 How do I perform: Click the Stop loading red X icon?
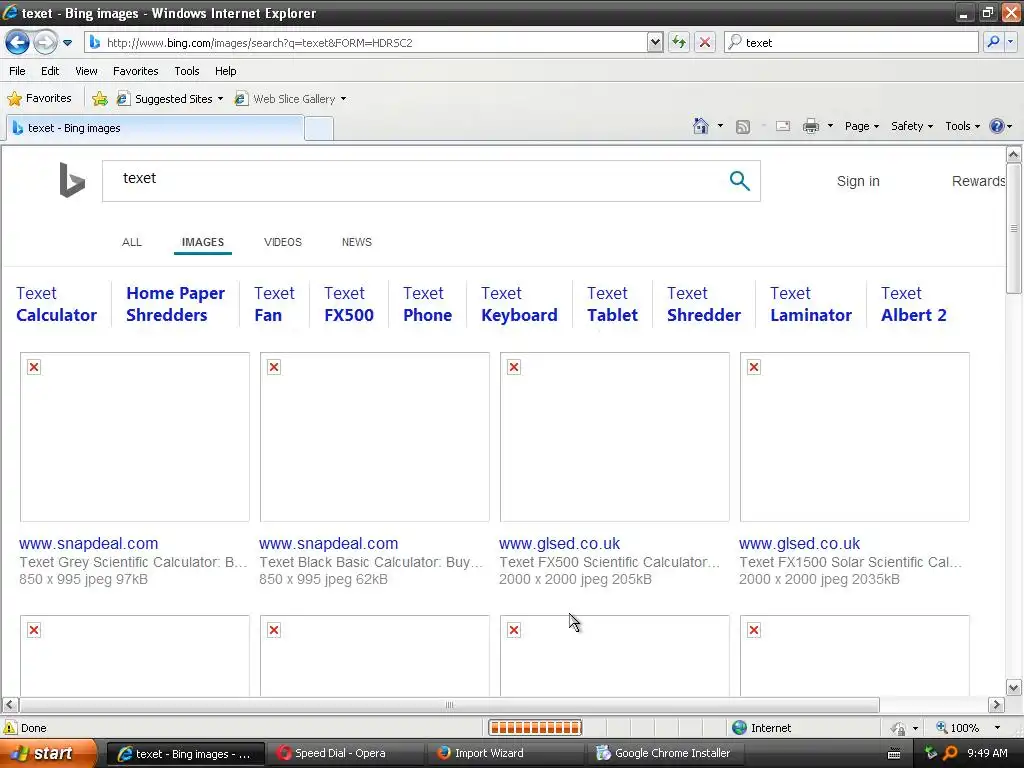705,42
